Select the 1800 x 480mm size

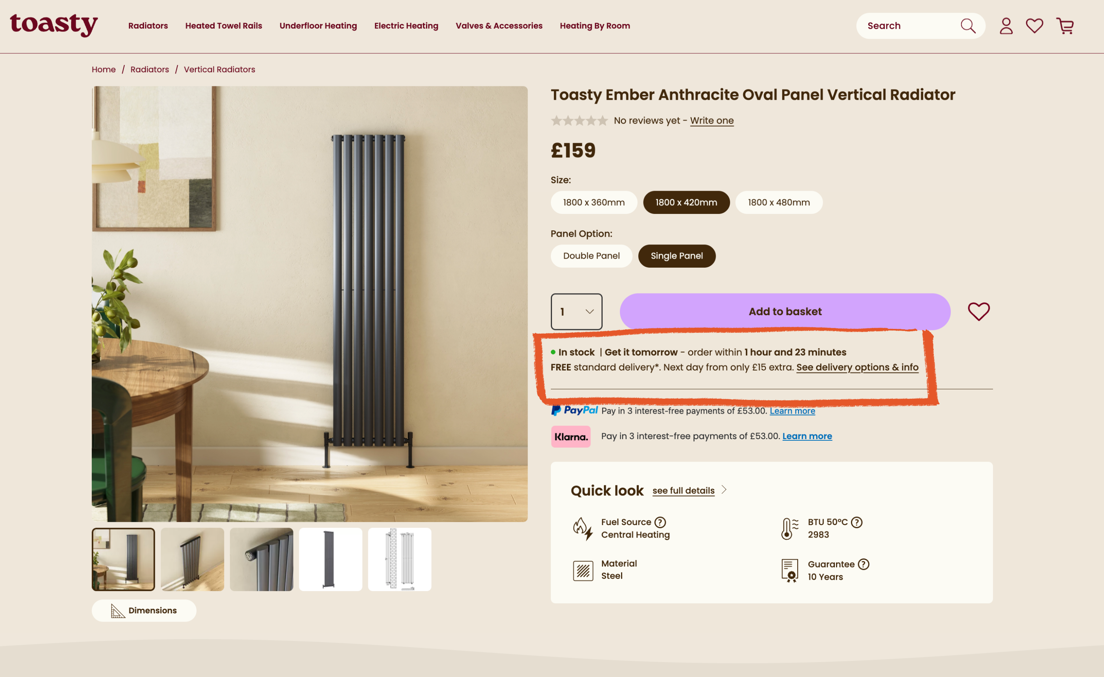(778, 202)
